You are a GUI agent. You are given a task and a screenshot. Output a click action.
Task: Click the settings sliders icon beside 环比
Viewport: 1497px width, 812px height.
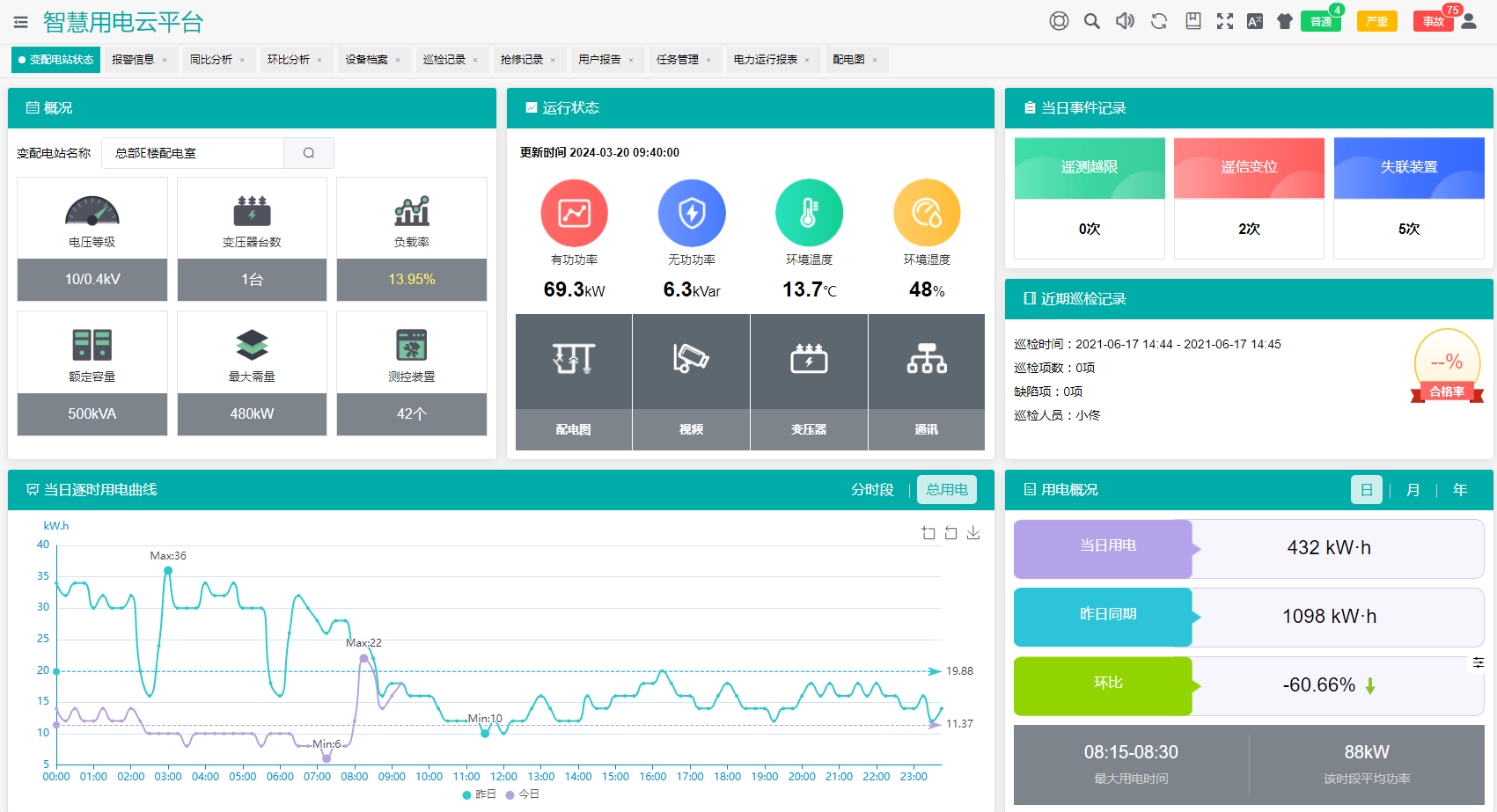[x=1479, y=662]
